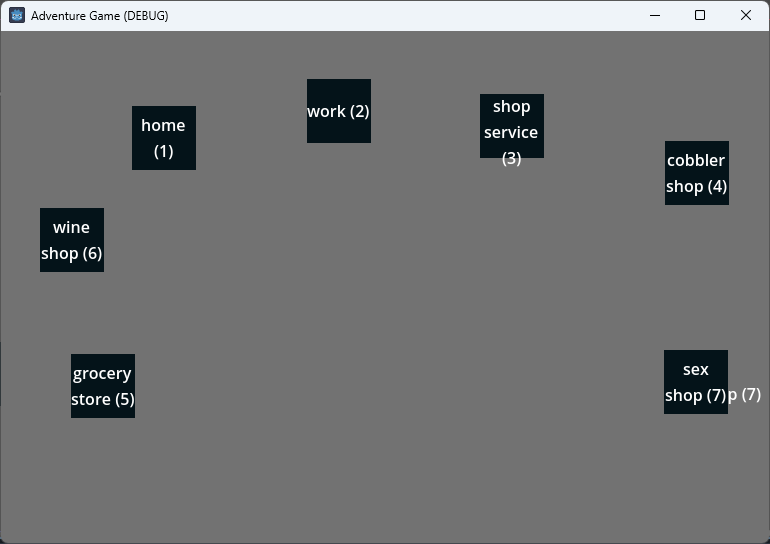Click the Godot app icon in title bar
The height and width of the screenshot is (544, 770).
(x=17, y=15)
